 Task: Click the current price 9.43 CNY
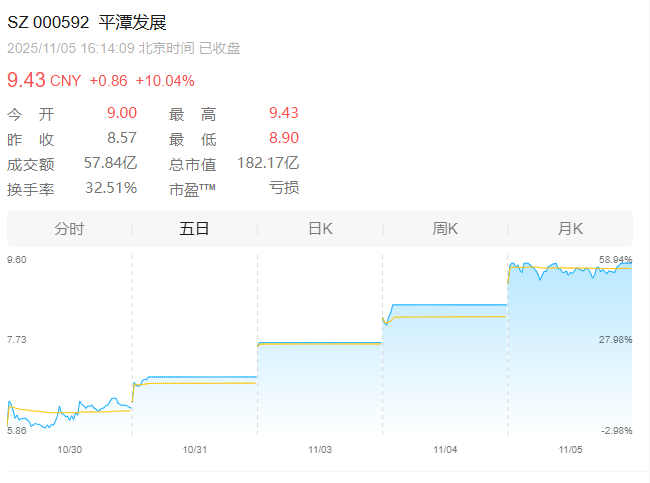coord(44,80)
